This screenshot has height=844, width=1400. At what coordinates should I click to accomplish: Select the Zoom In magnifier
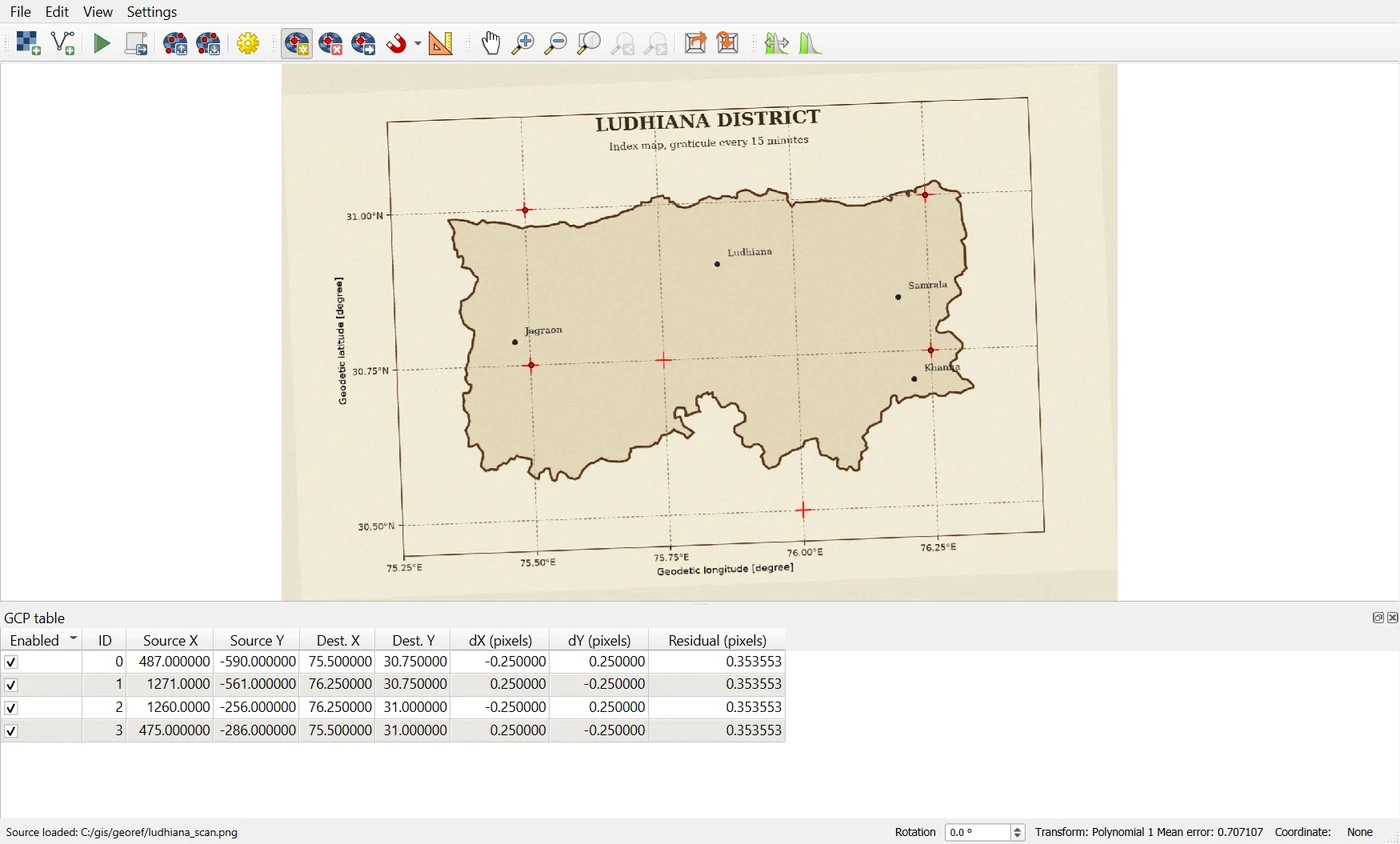click(x=523, y=43)
